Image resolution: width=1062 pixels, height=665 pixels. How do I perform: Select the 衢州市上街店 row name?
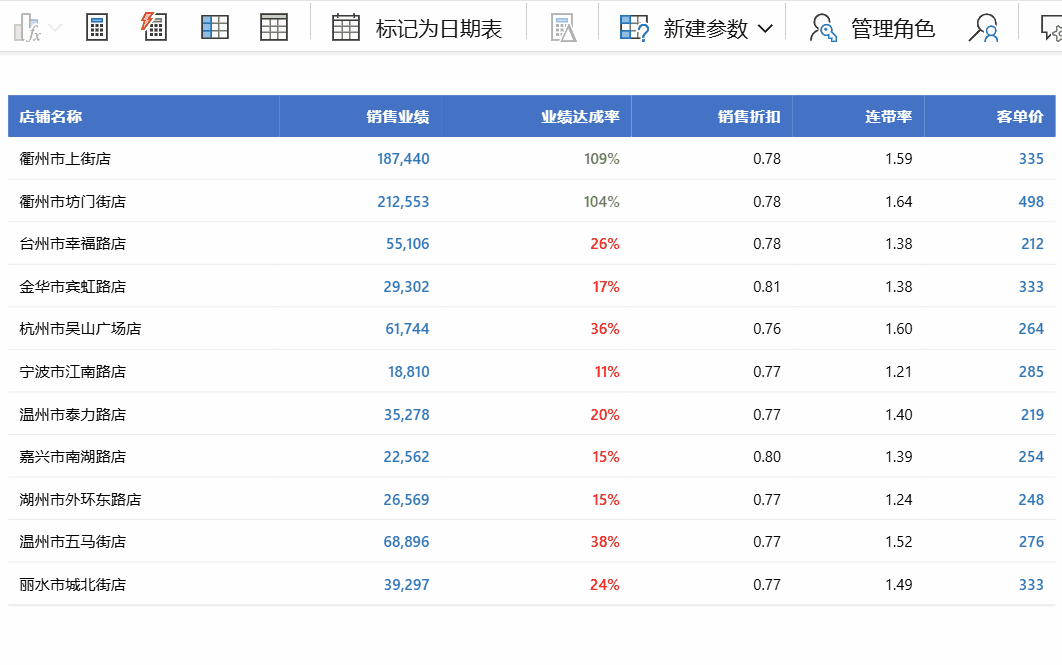pyautogui.click(x=65, y=158)
